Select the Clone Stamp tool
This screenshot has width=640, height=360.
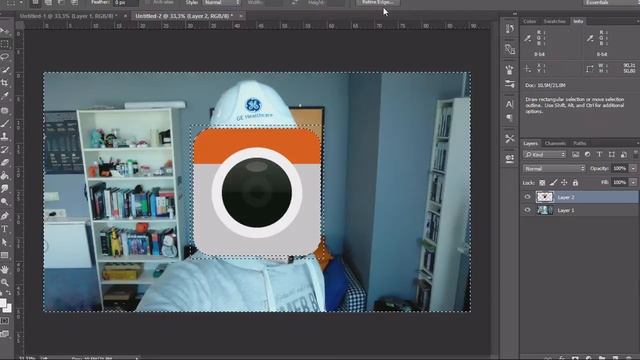point(4,136)
